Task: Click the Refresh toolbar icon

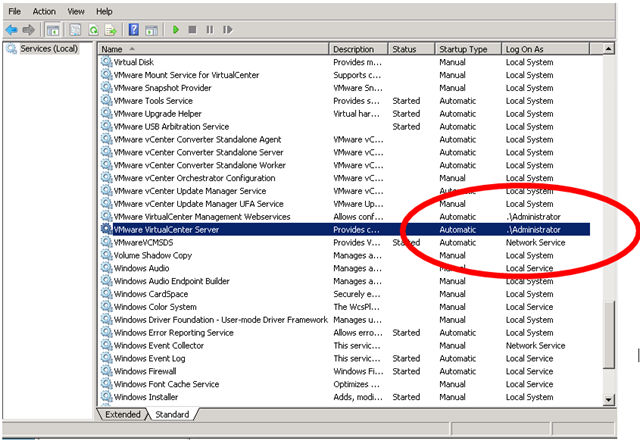Action: tap(93, 30)
